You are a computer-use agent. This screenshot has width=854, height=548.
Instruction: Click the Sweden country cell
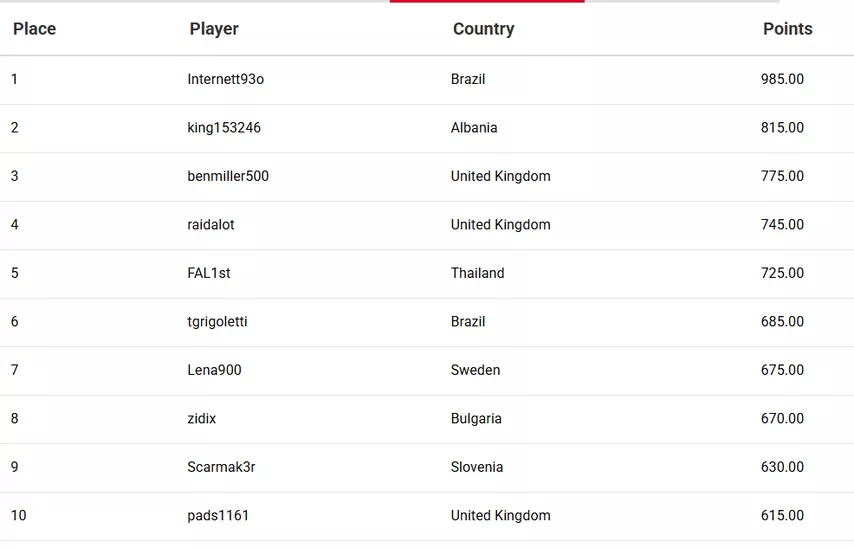click(x=475, y=370)
